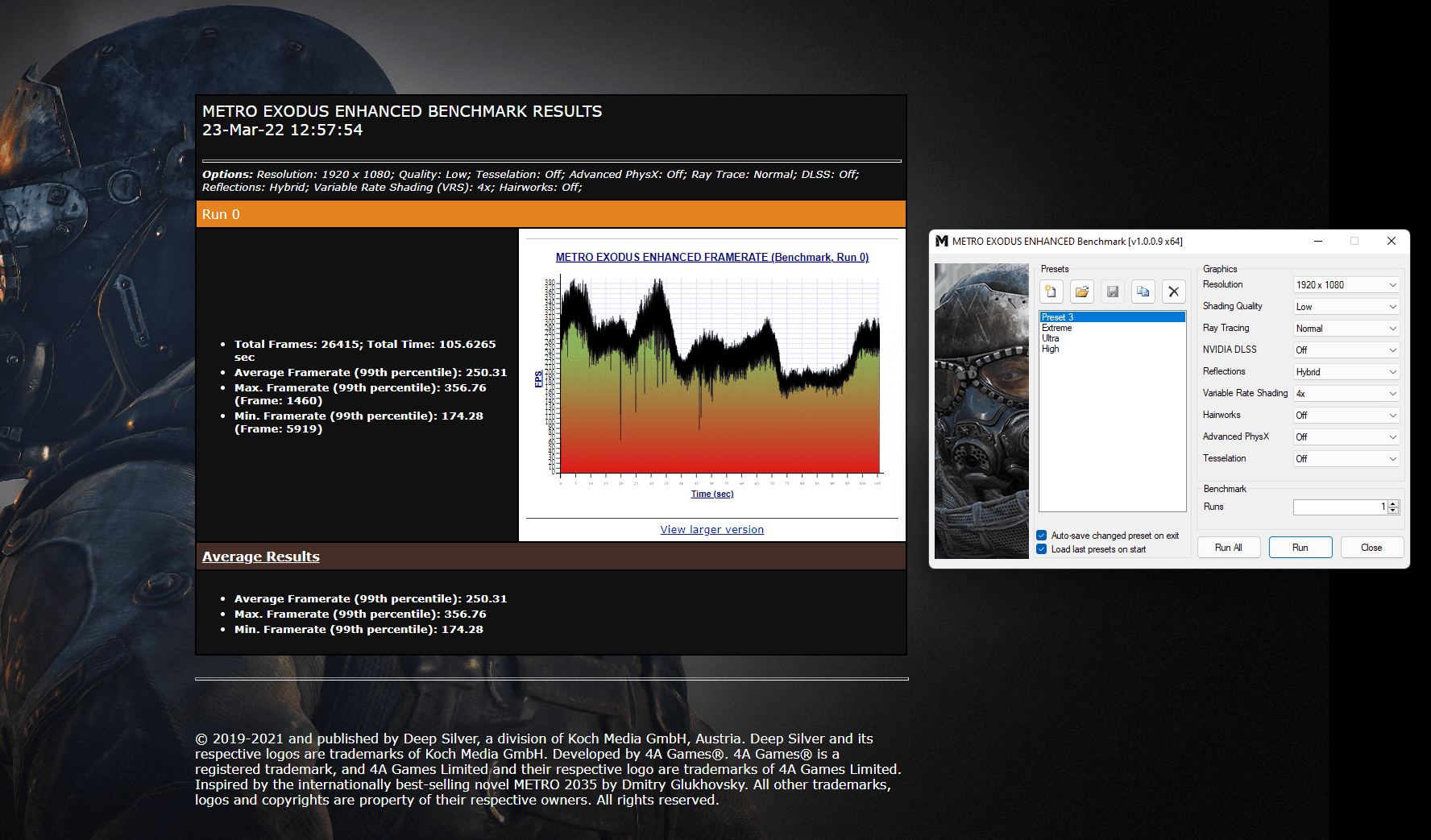Click the Run button
This screenshot has width=1431, height=840.
(x=1300, y=548)
